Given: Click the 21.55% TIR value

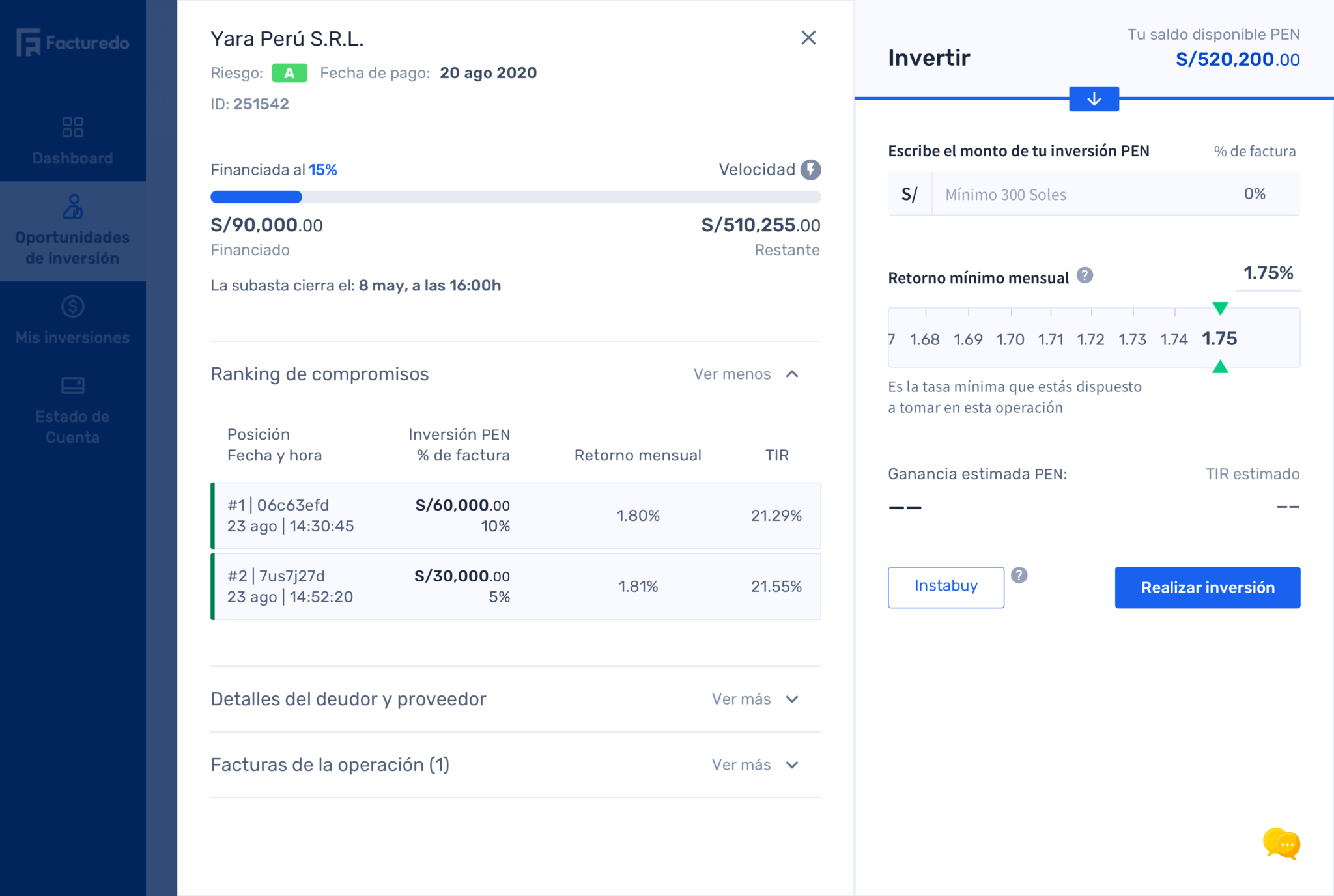Looking at the screenshot, I should [776, 587].
